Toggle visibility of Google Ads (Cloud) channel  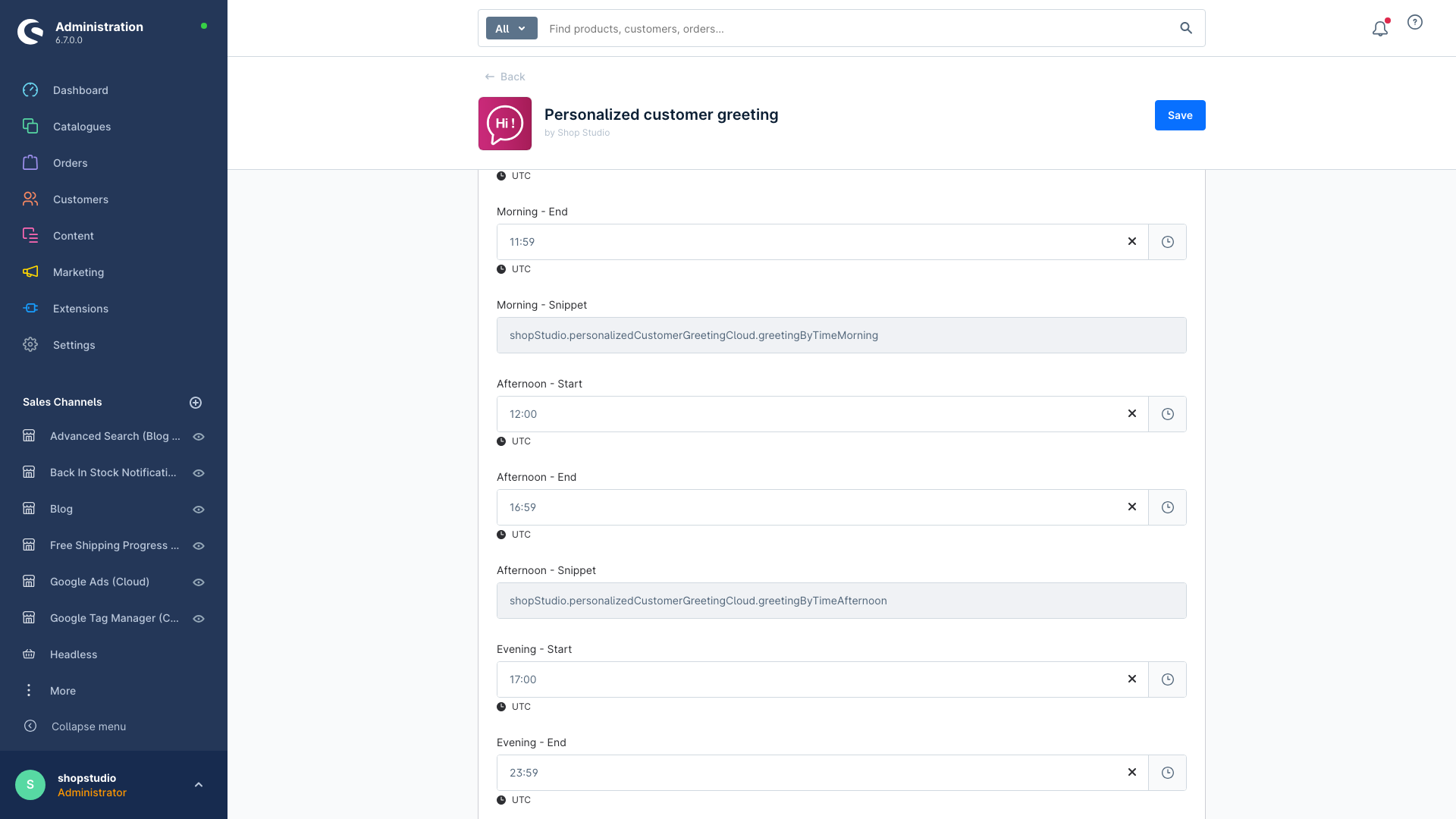click(199, 582)
